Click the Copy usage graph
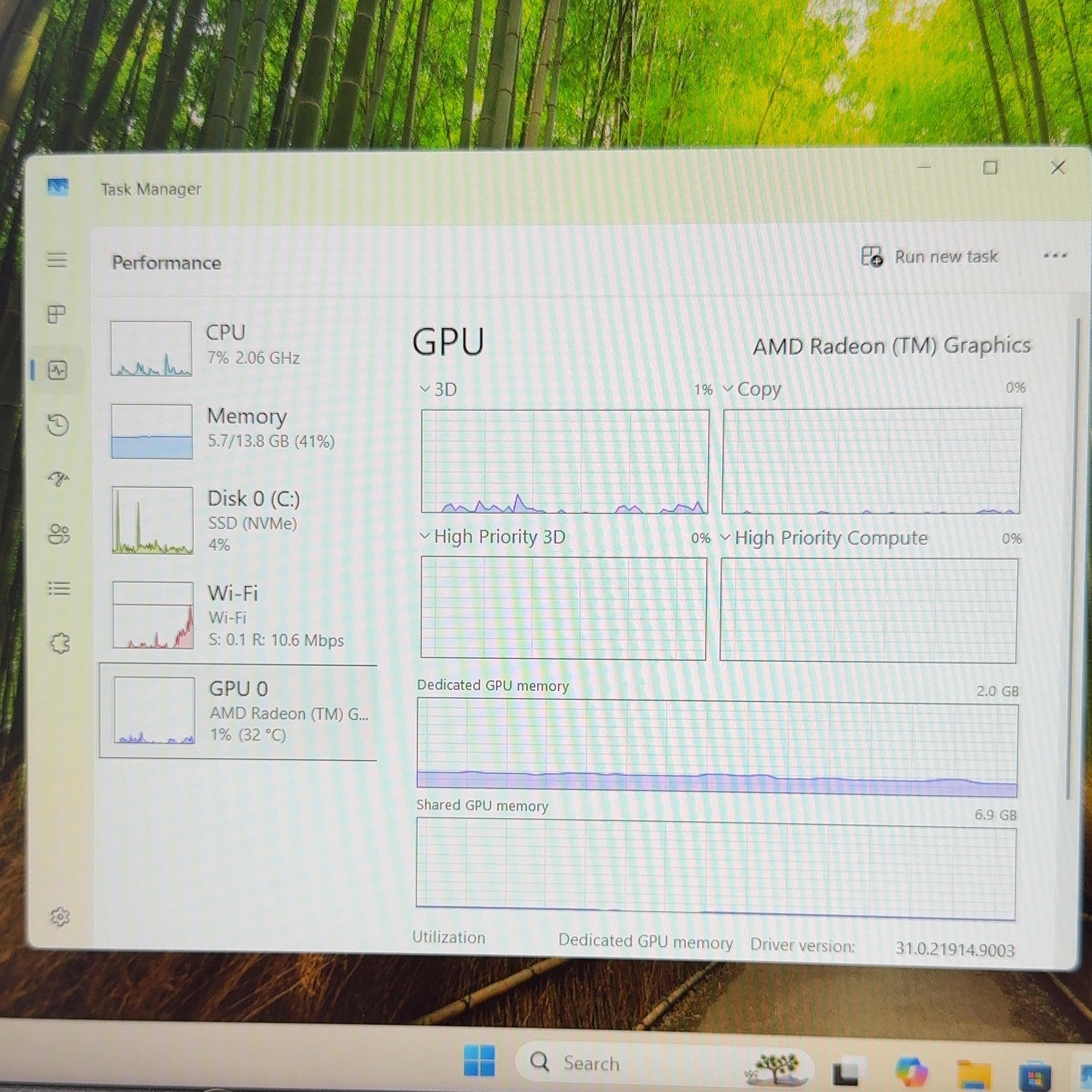This screenshot has height=1092, width=1092. tap(871, 461)
